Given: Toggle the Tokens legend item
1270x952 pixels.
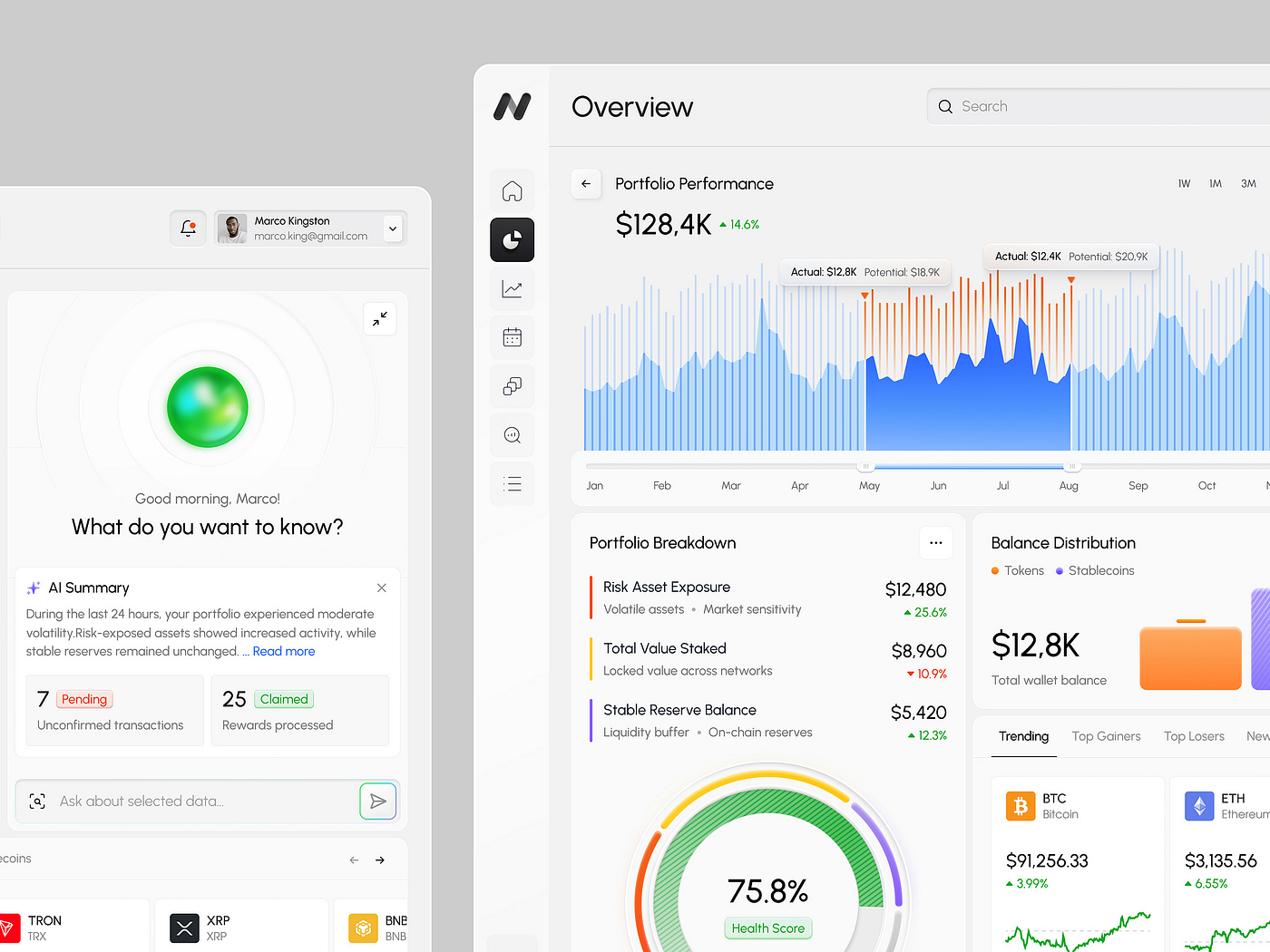Looking at the screenshot, I should click(1018, 570).
